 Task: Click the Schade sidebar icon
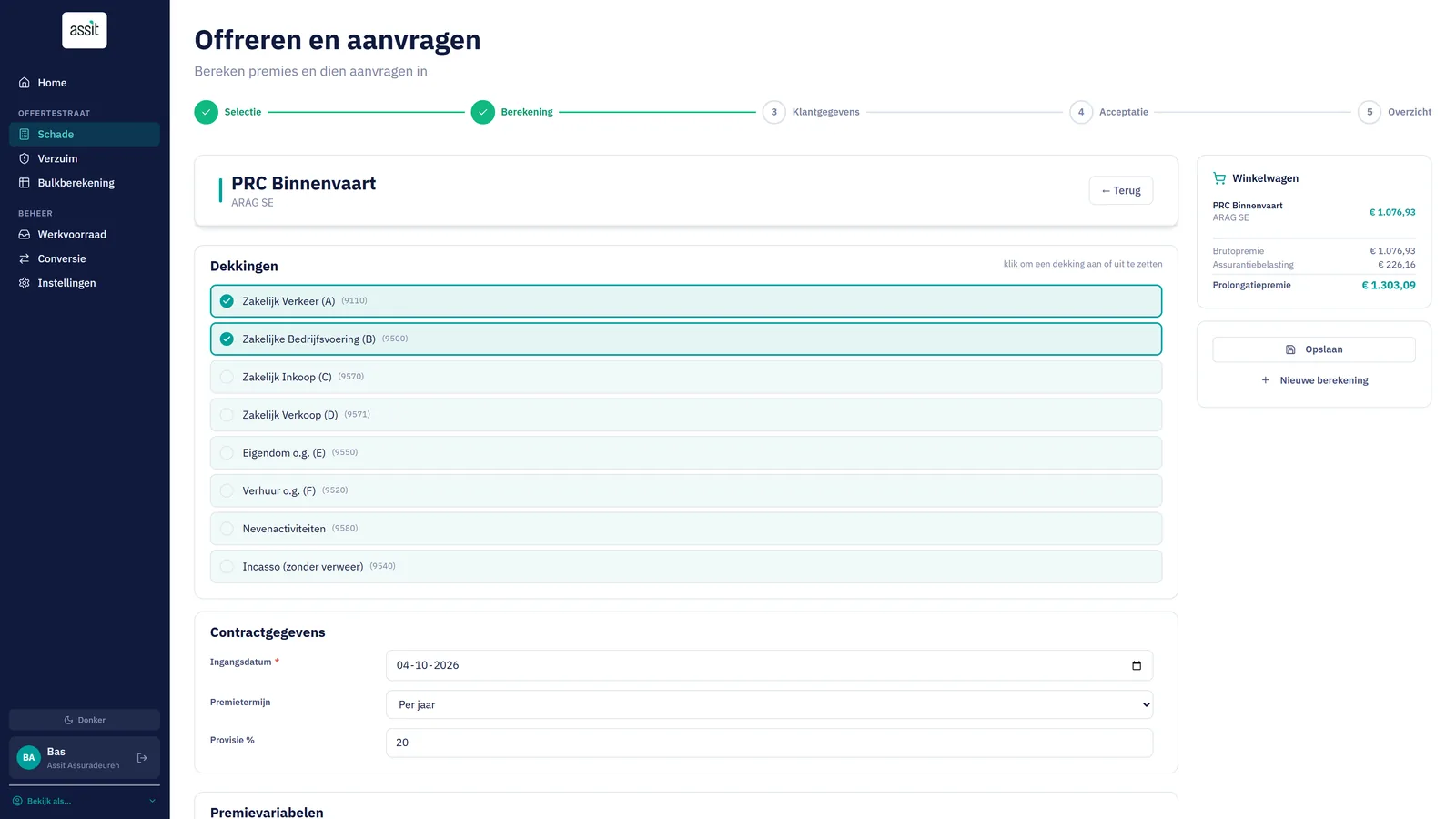[25, 135]
